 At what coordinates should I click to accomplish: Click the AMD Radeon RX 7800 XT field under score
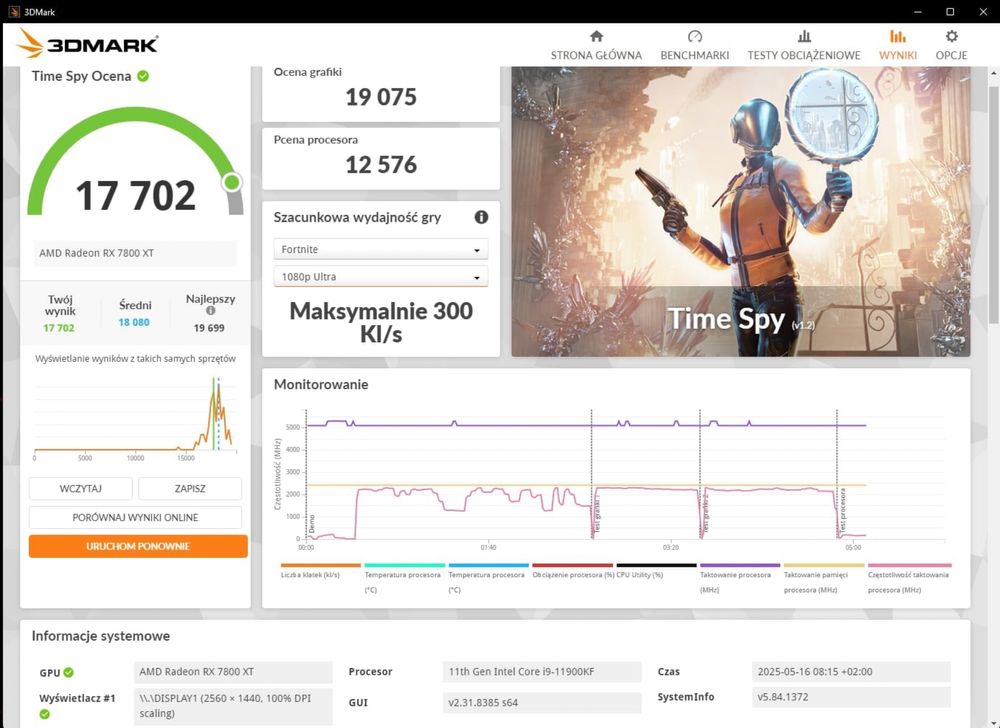tap(135, 253)
